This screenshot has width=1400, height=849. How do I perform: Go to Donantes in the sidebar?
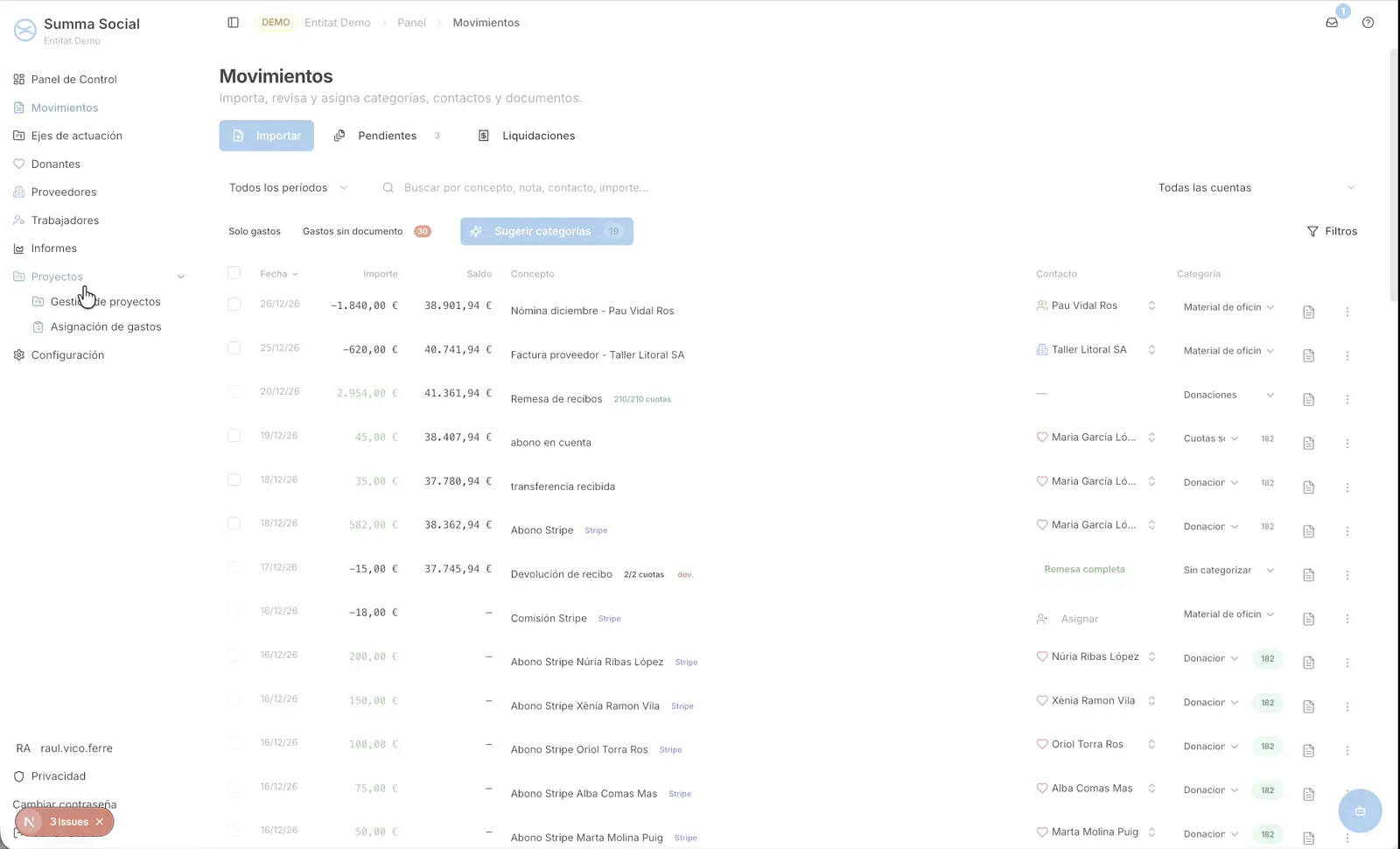click(x=55, y=165)
